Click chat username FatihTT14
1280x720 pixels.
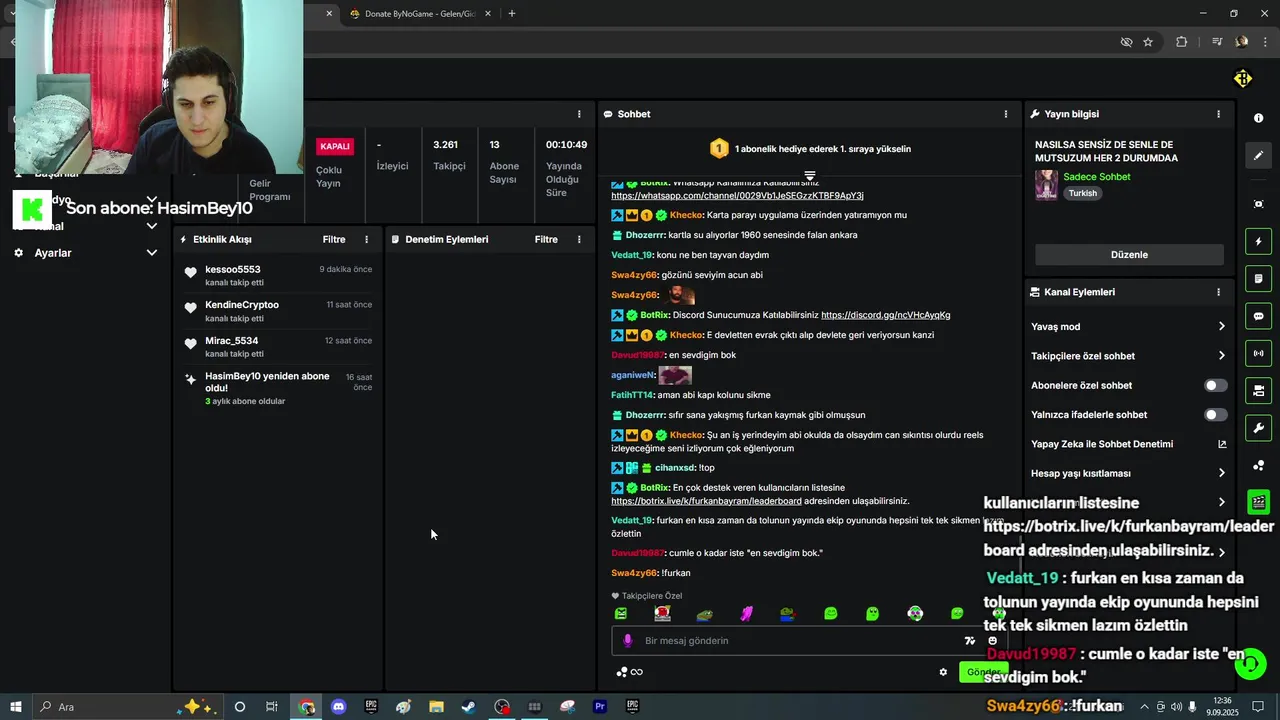(x=632, y=395)
